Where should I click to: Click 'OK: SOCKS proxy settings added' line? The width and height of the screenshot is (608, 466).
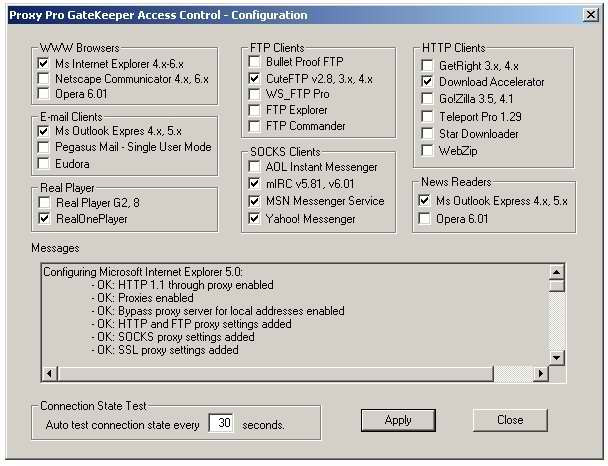pos(173,337)
